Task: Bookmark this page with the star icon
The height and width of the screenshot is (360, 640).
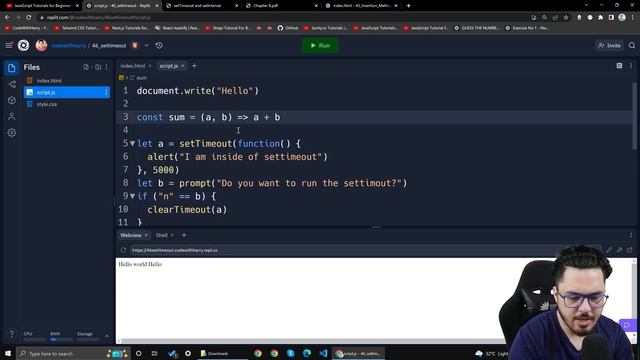Action: 566,18
